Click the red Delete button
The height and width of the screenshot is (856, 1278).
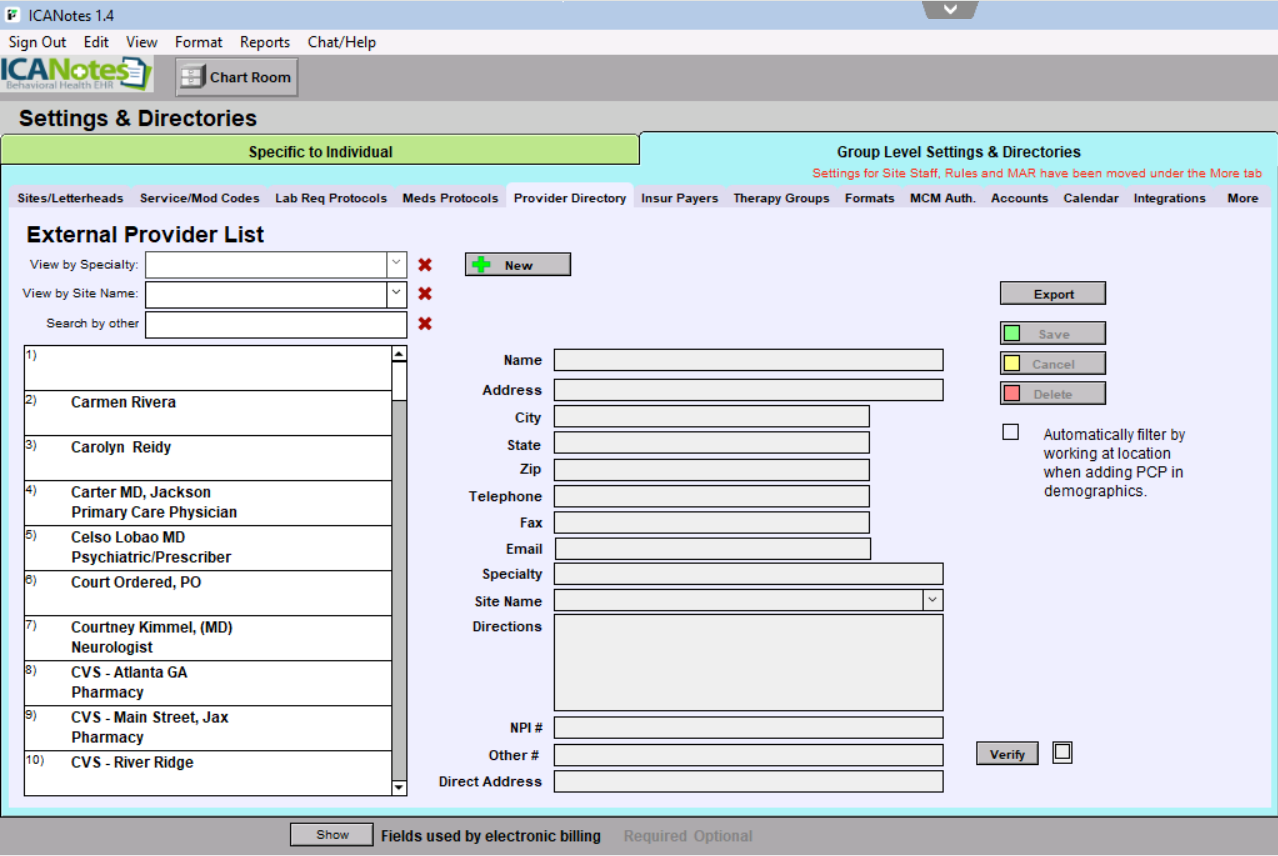(1052, 394)
